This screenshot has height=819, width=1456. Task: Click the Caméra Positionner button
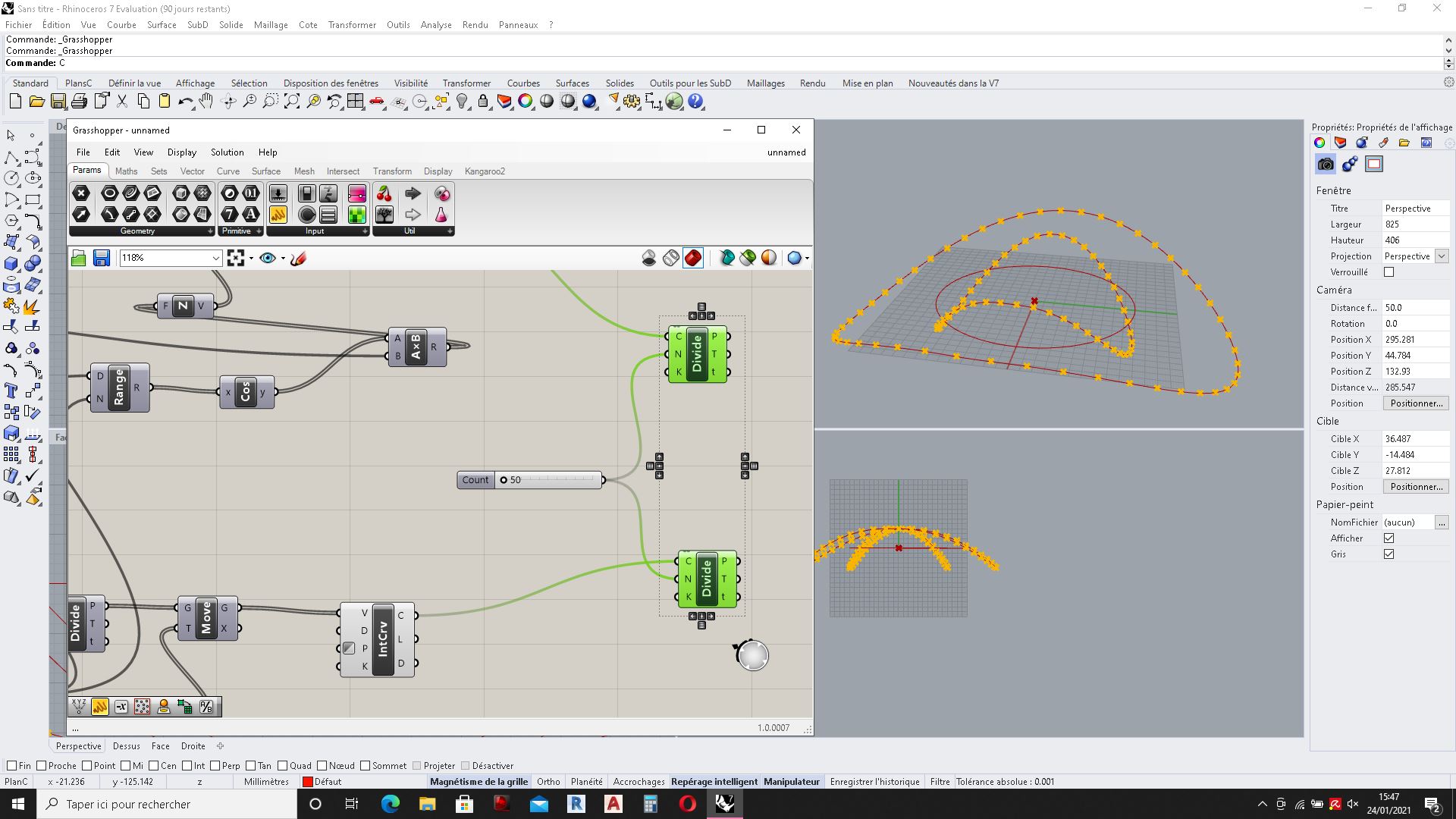[x=1416, y=403]
